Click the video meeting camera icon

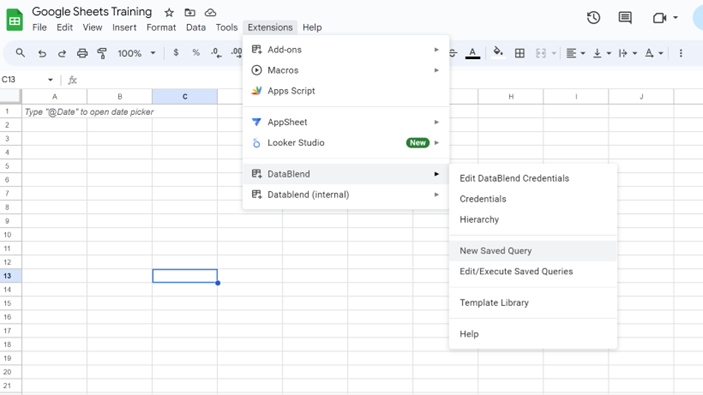click(x=659, y=18)
